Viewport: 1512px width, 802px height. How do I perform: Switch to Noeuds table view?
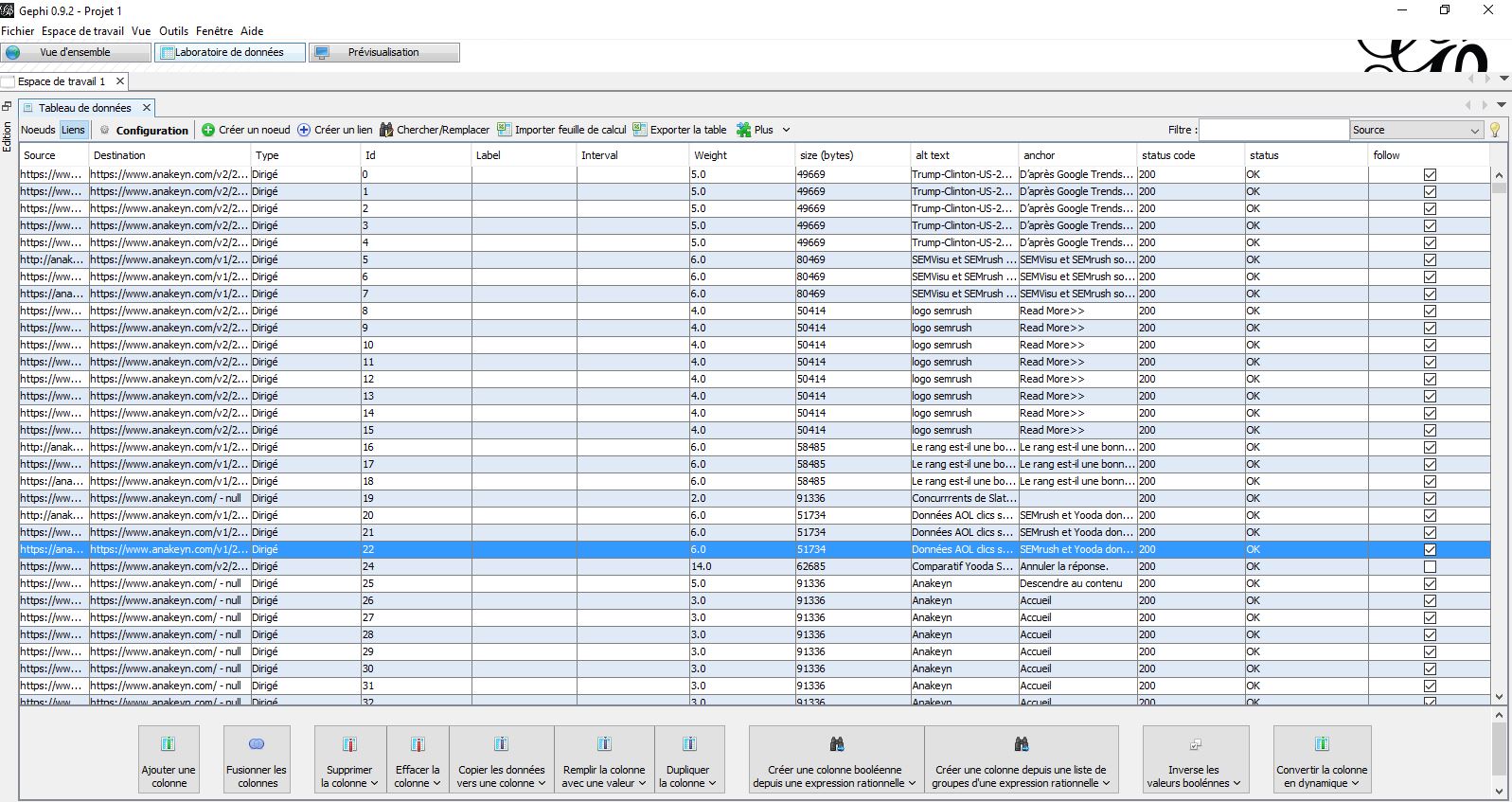tap(38, 130)
